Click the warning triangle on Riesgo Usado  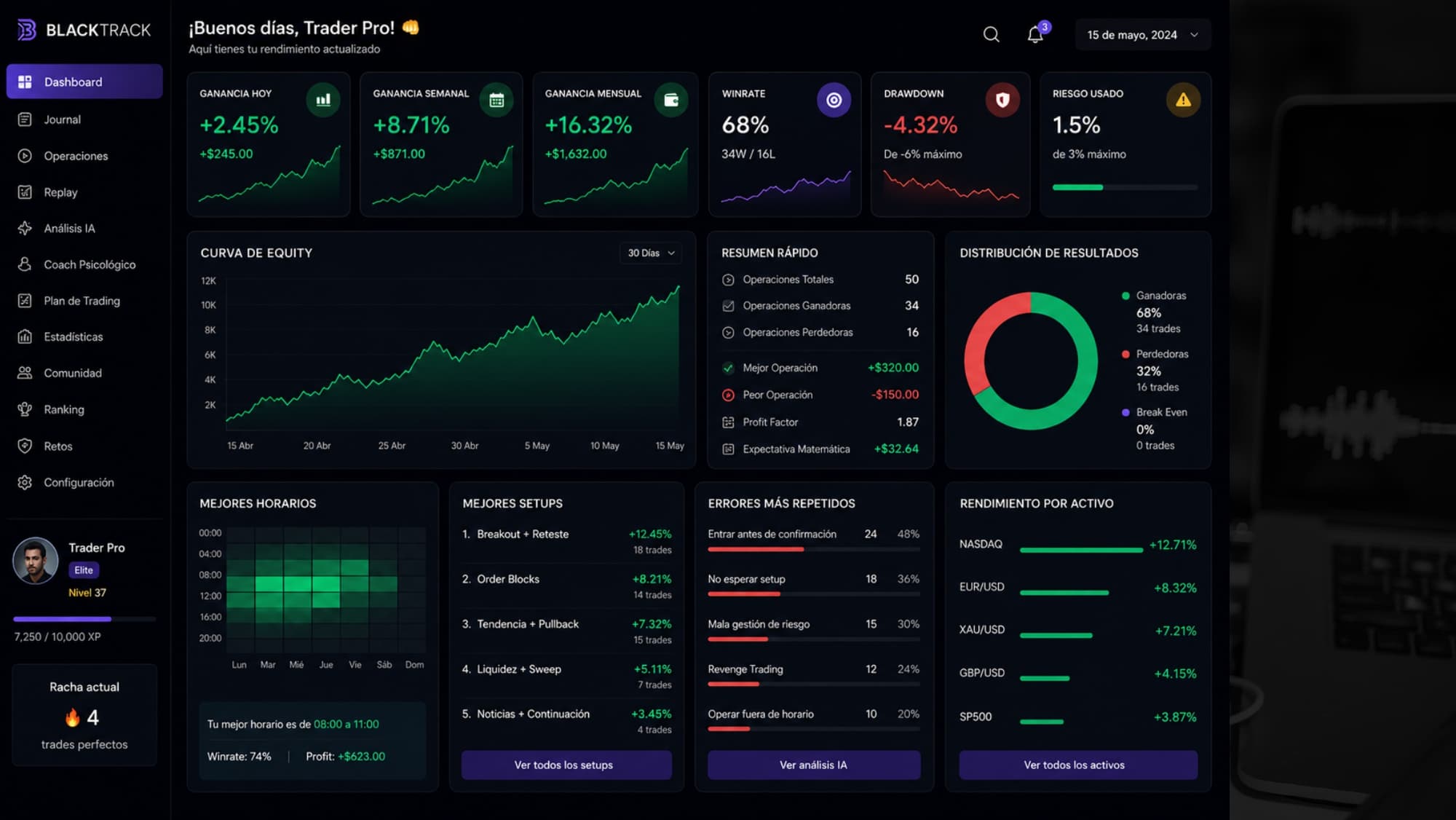tap(1183, 100)
